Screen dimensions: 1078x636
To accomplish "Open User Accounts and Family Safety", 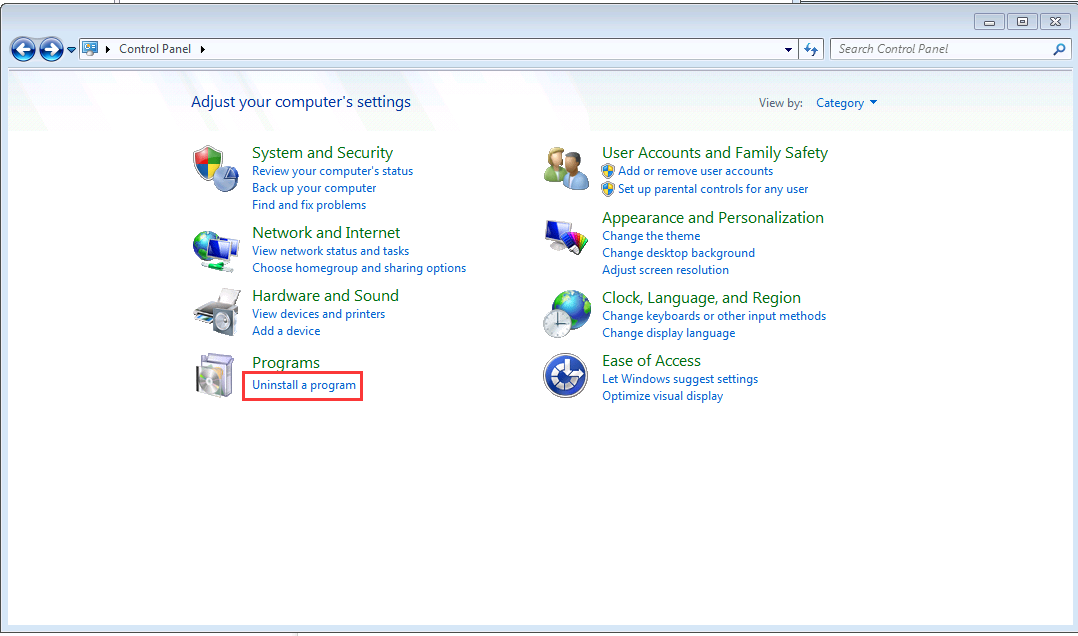I will coord(715,153).
